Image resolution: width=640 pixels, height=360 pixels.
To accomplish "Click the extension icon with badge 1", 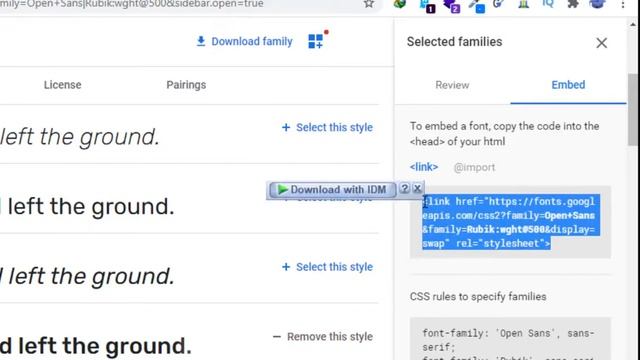I will [x=427, y=5].
